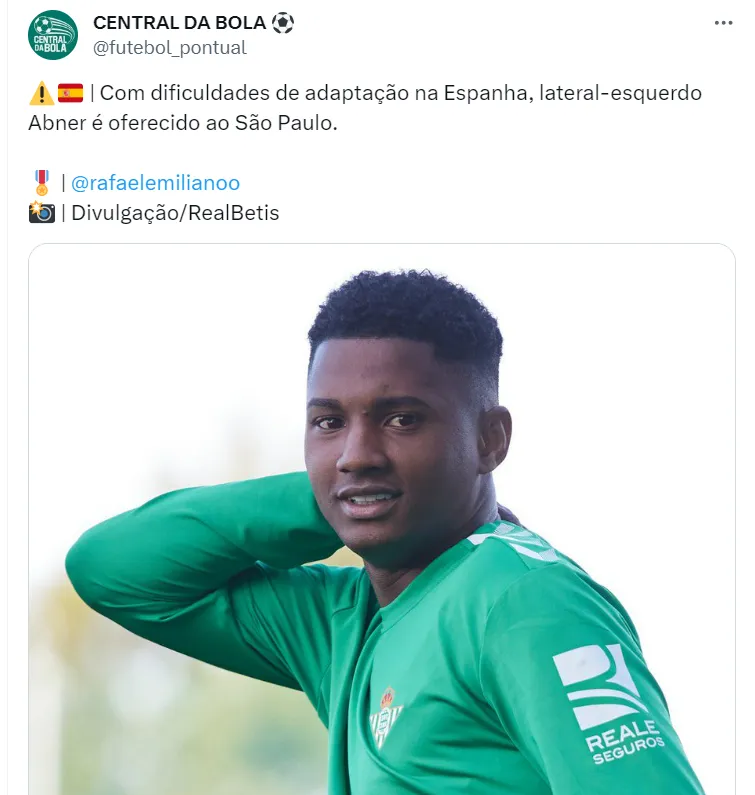This screenshot has height=795, width=755.
Task: Click the camera flash emoji
Action: (42, 212)
